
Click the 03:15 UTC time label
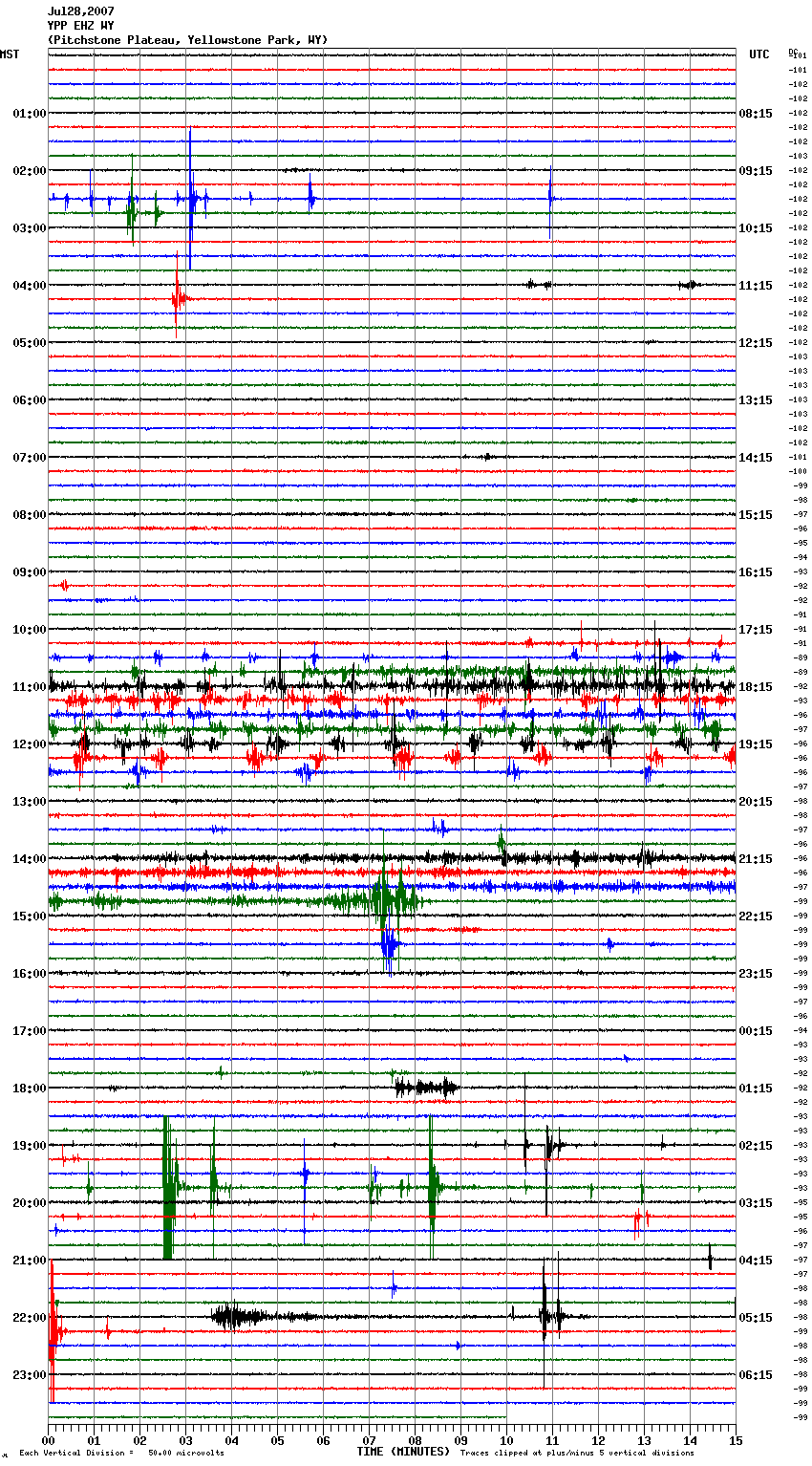[756, 1203]
